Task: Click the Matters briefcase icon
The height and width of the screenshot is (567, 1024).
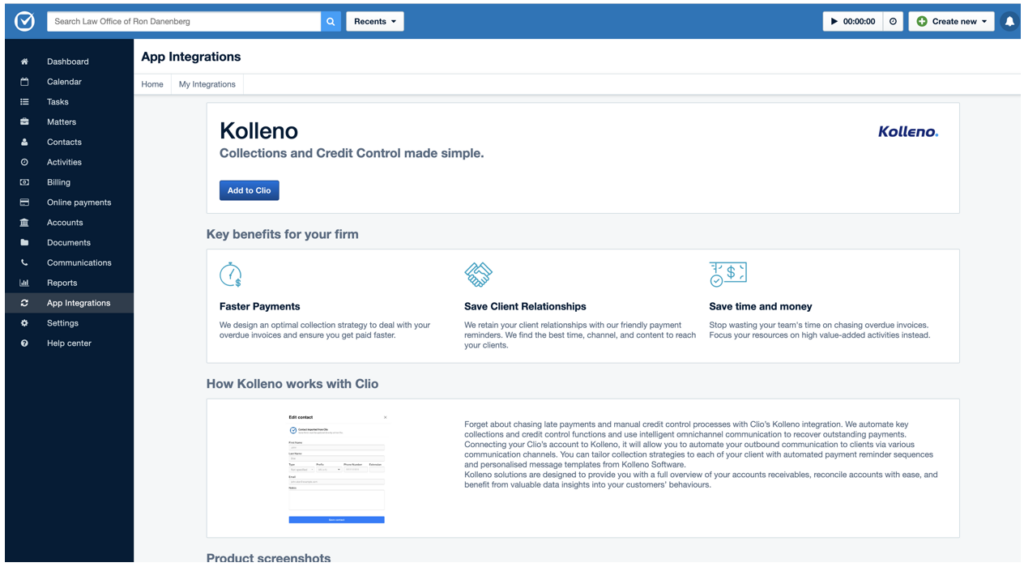Action: coord(24,122)
